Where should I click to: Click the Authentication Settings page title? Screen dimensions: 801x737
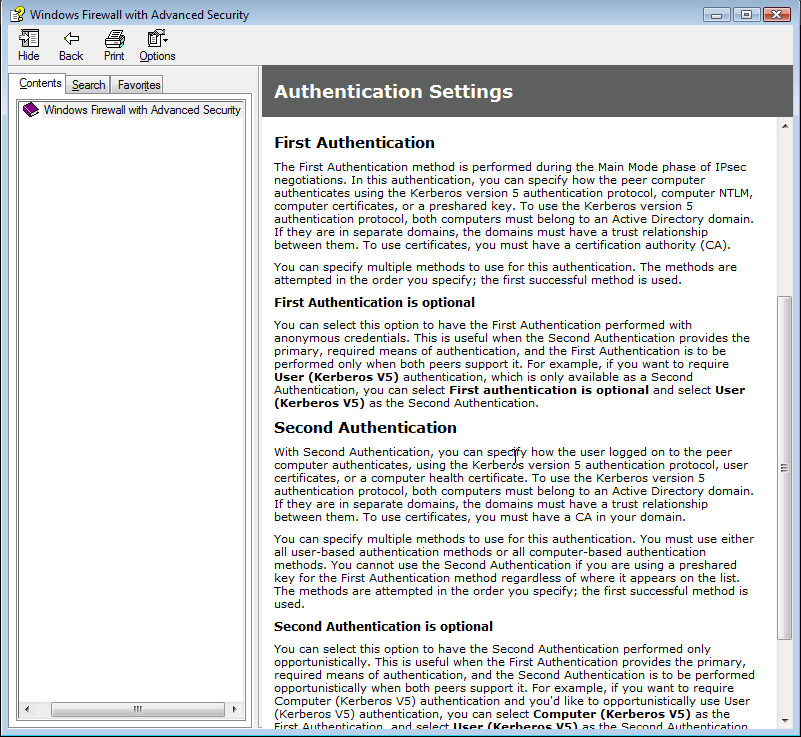pyautogui.click(x=393, y=91)
